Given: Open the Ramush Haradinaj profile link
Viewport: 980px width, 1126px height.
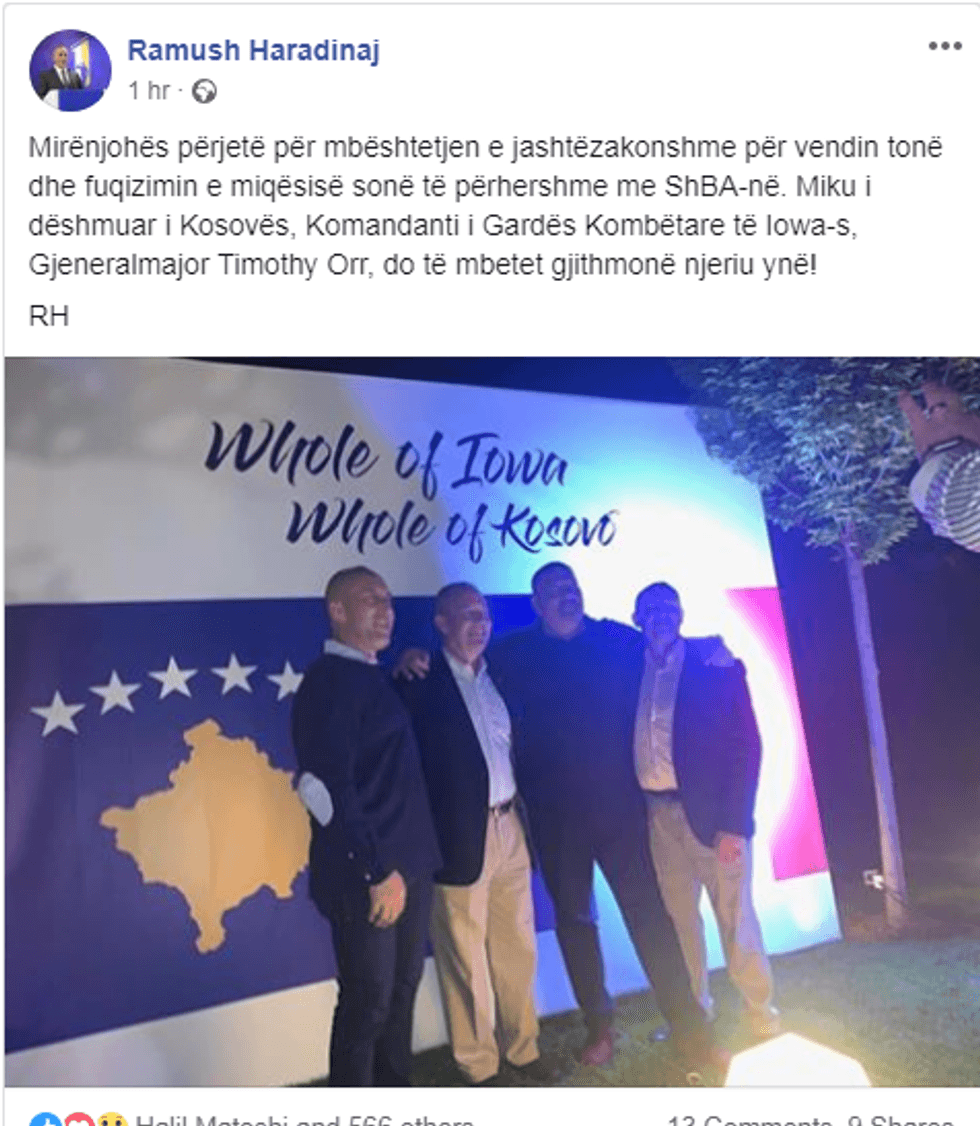Looking at the screenshot, I should (253, 50).
